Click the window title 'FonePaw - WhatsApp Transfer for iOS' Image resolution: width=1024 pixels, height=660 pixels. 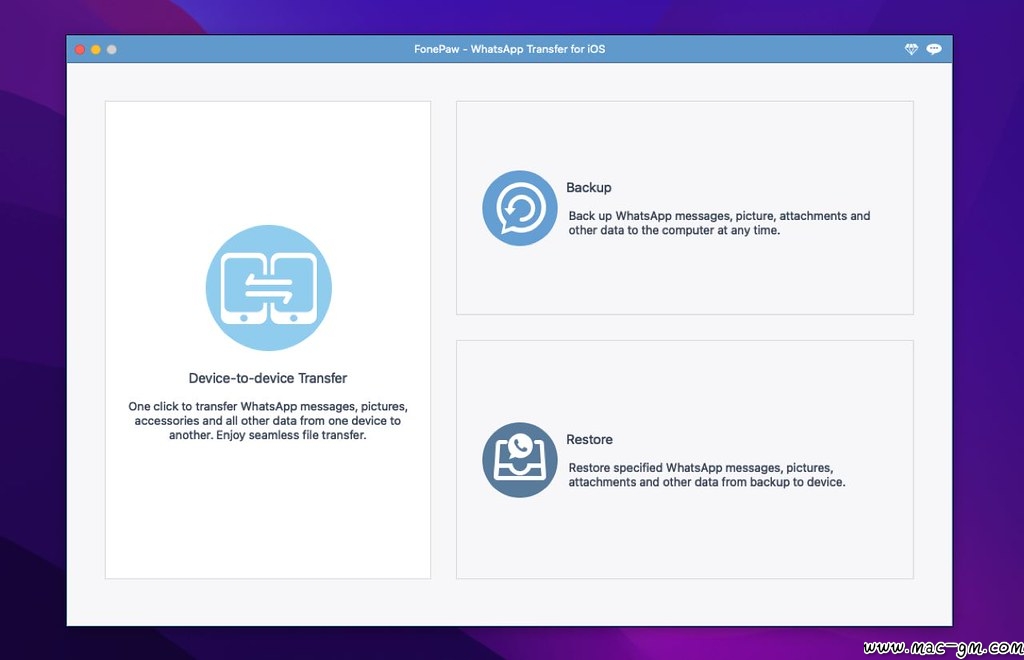point(509,49)
